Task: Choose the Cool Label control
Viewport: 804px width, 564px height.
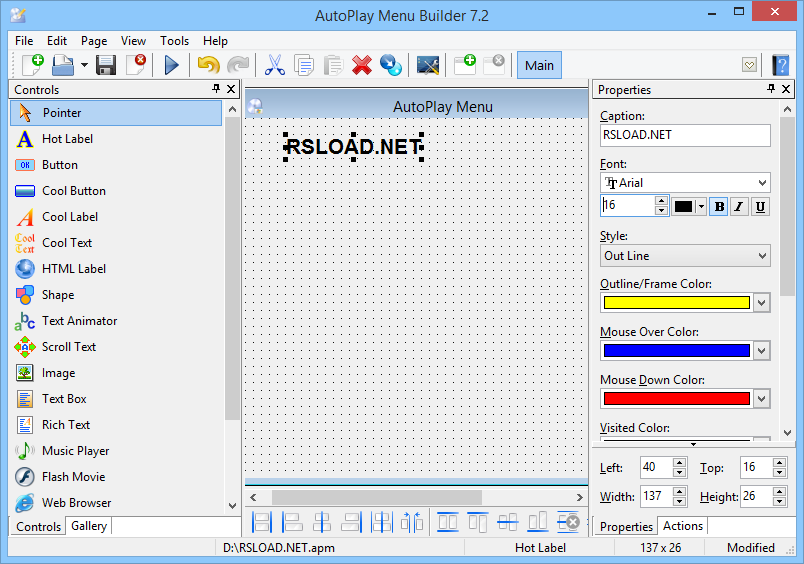Action: [116, 217]
